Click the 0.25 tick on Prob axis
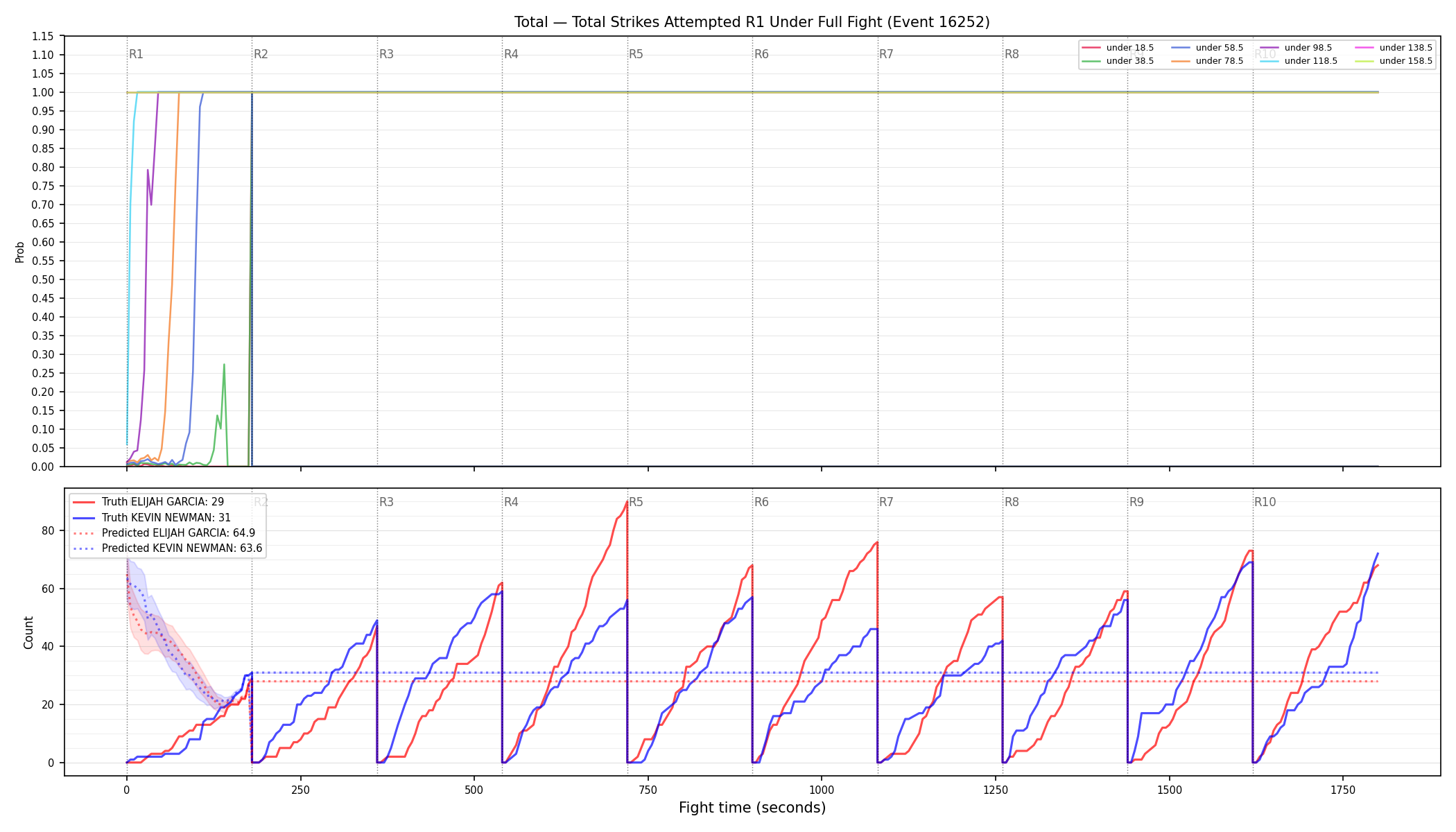Screen dimensions: 1456x832 [43, 373]
